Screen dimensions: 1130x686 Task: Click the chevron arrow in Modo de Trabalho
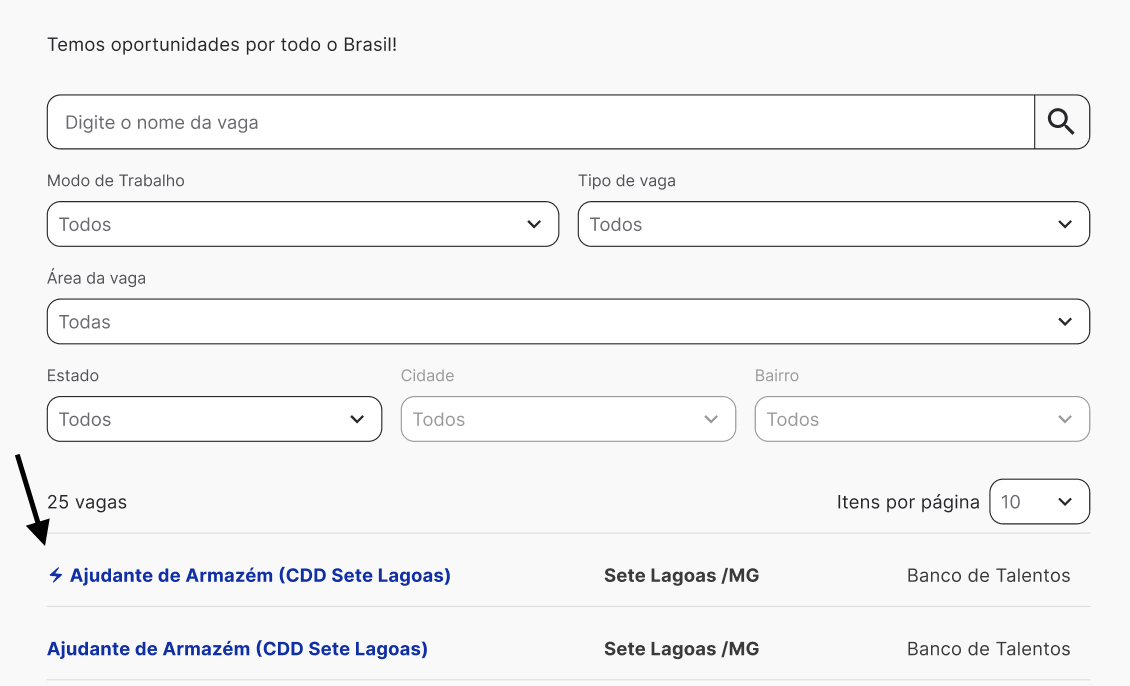(x=534, y=224)
